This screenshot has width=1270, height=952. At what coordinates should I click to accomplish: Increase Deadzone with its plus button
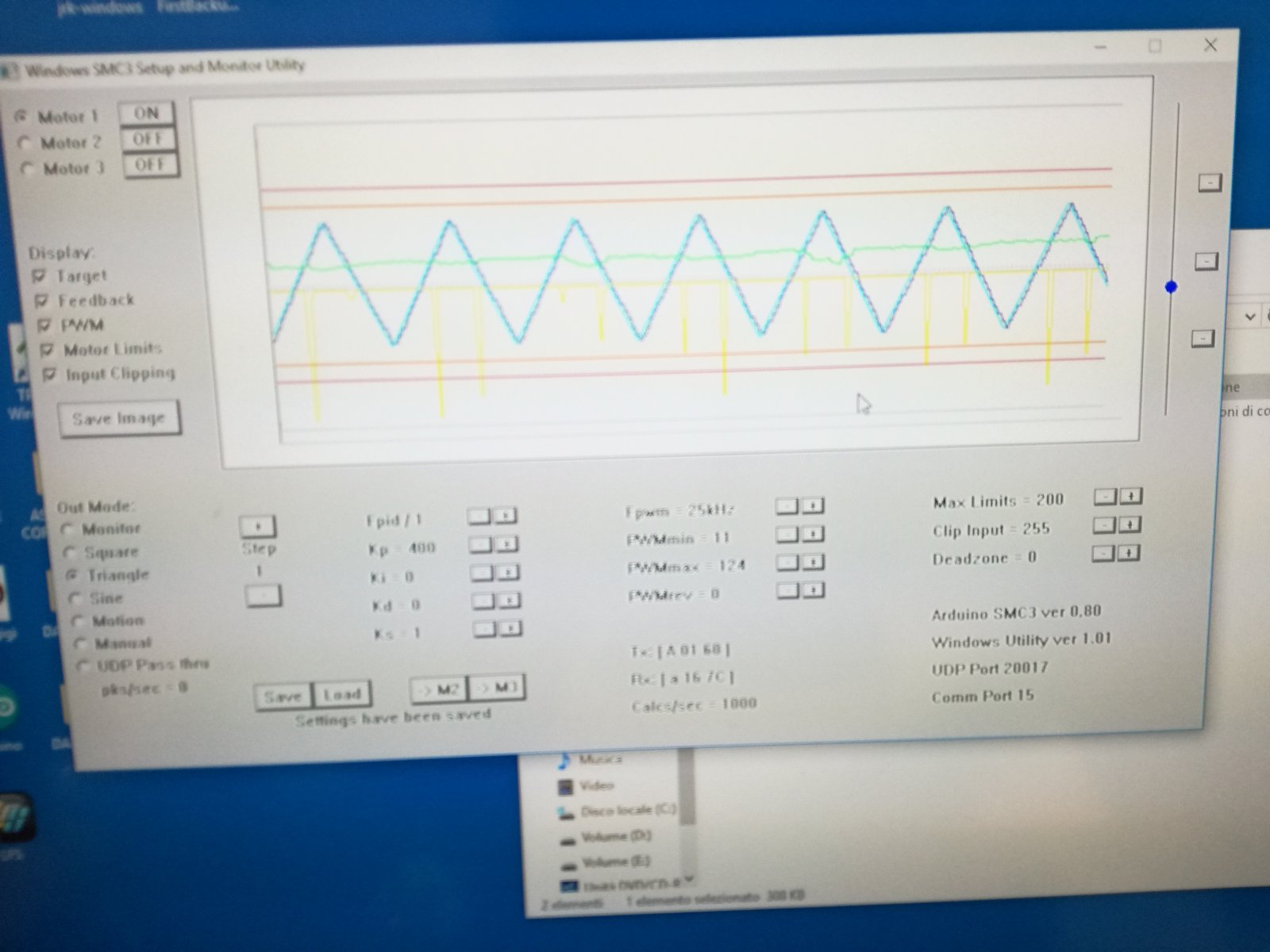point(1129,553)
